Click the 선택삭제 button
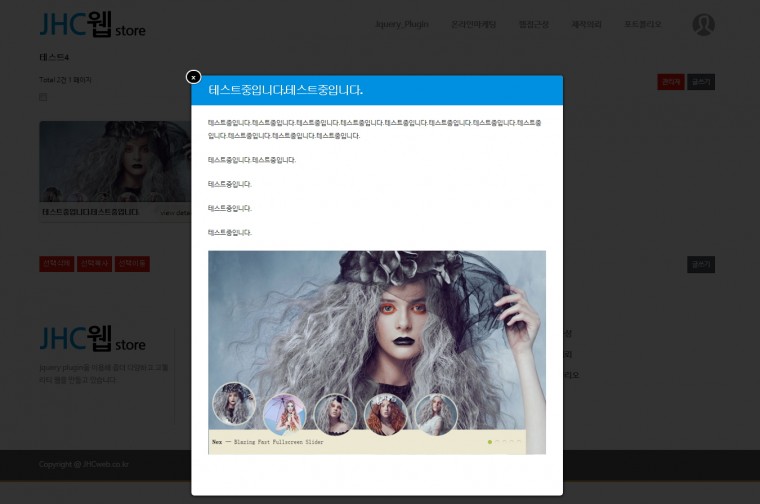 (x=57, y=264)
